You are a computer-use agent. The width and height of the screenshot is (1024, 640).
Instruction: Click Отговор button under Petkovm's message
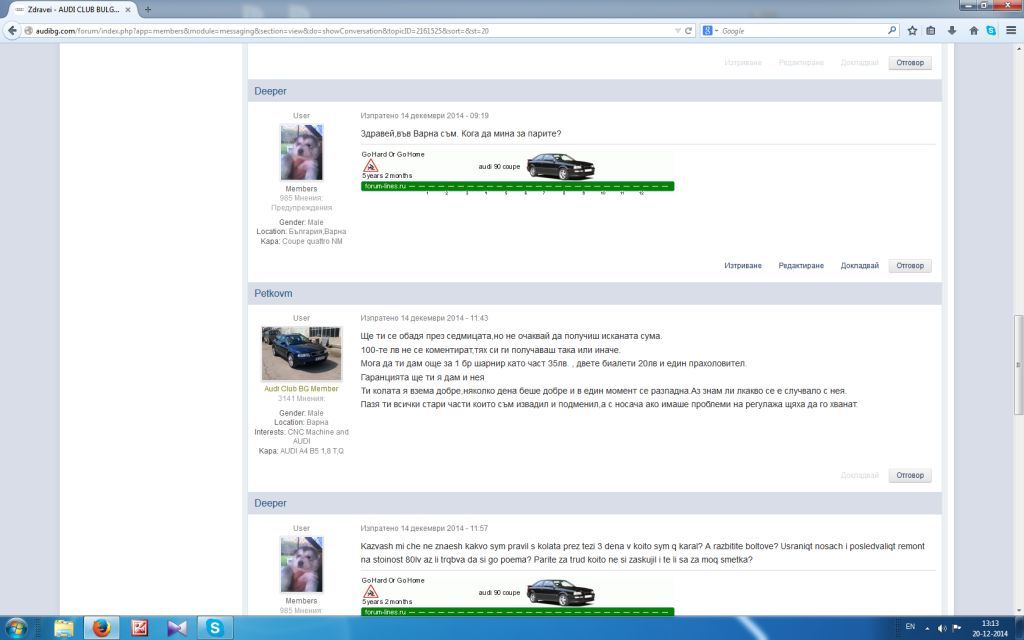tap(909, 476)
